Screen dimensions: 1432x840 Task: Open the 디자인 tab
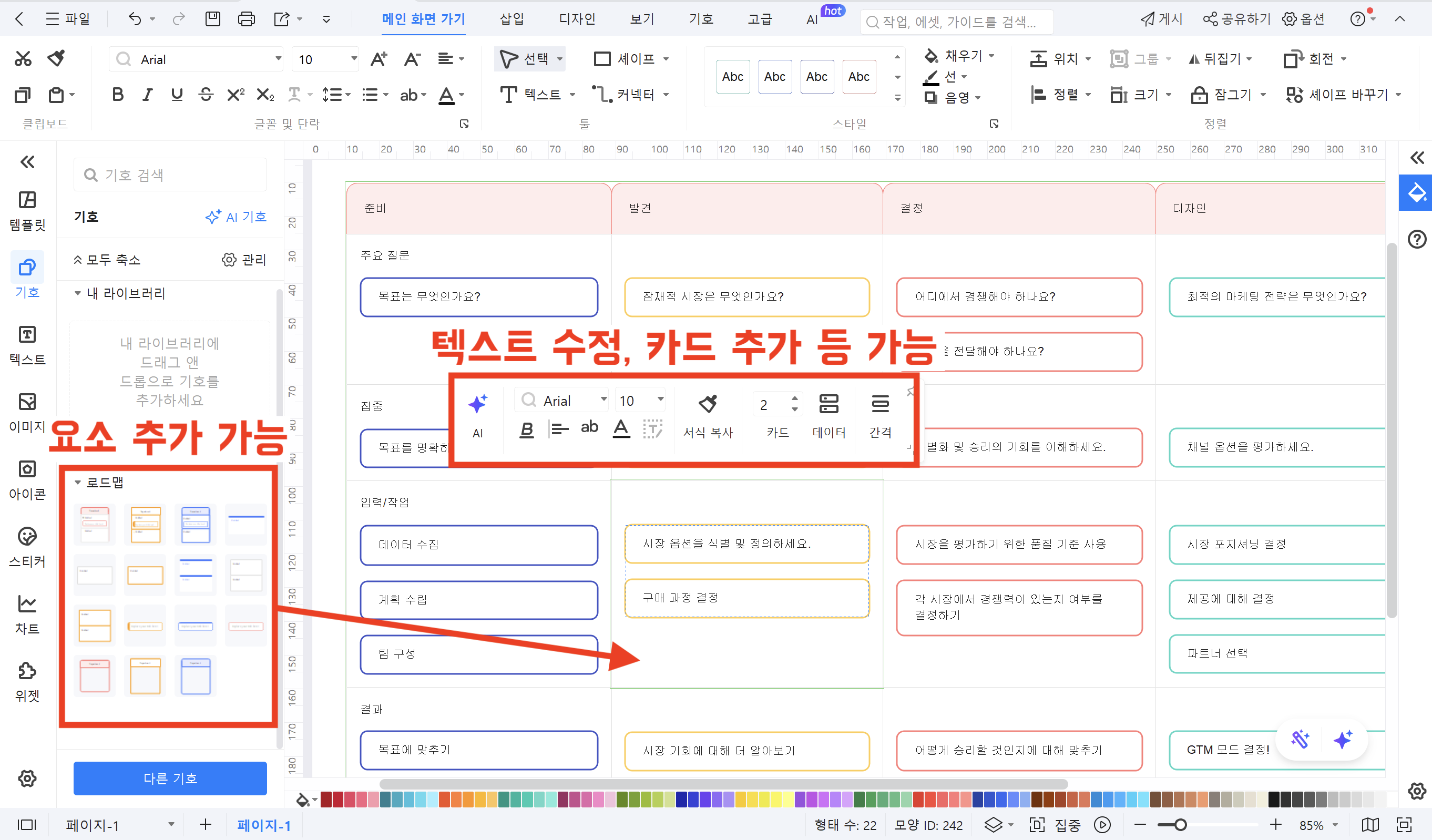577,19
